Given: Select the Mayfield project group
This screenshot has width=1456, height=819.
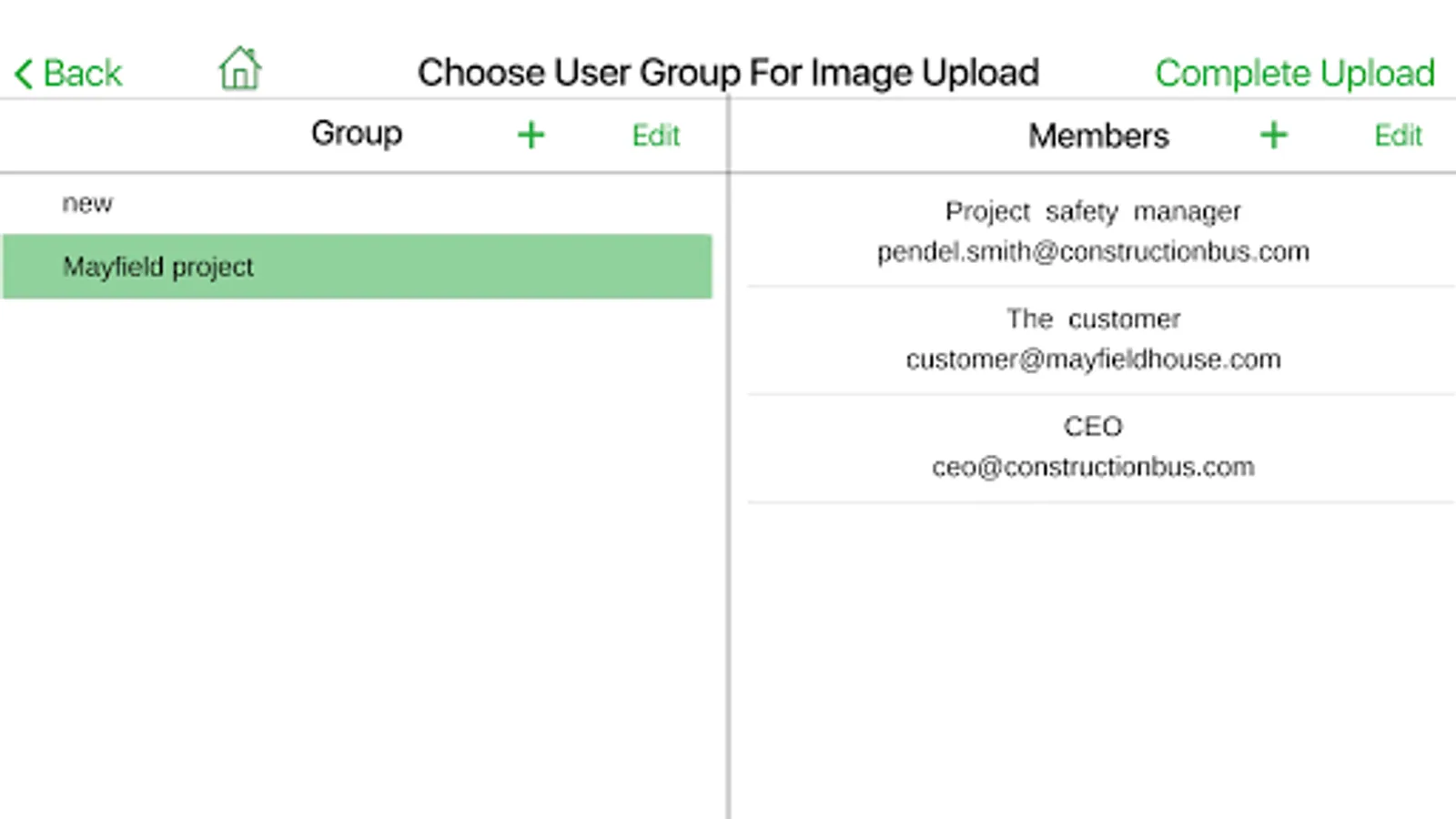Looking at the screenshot, I should tap(357, 267).
